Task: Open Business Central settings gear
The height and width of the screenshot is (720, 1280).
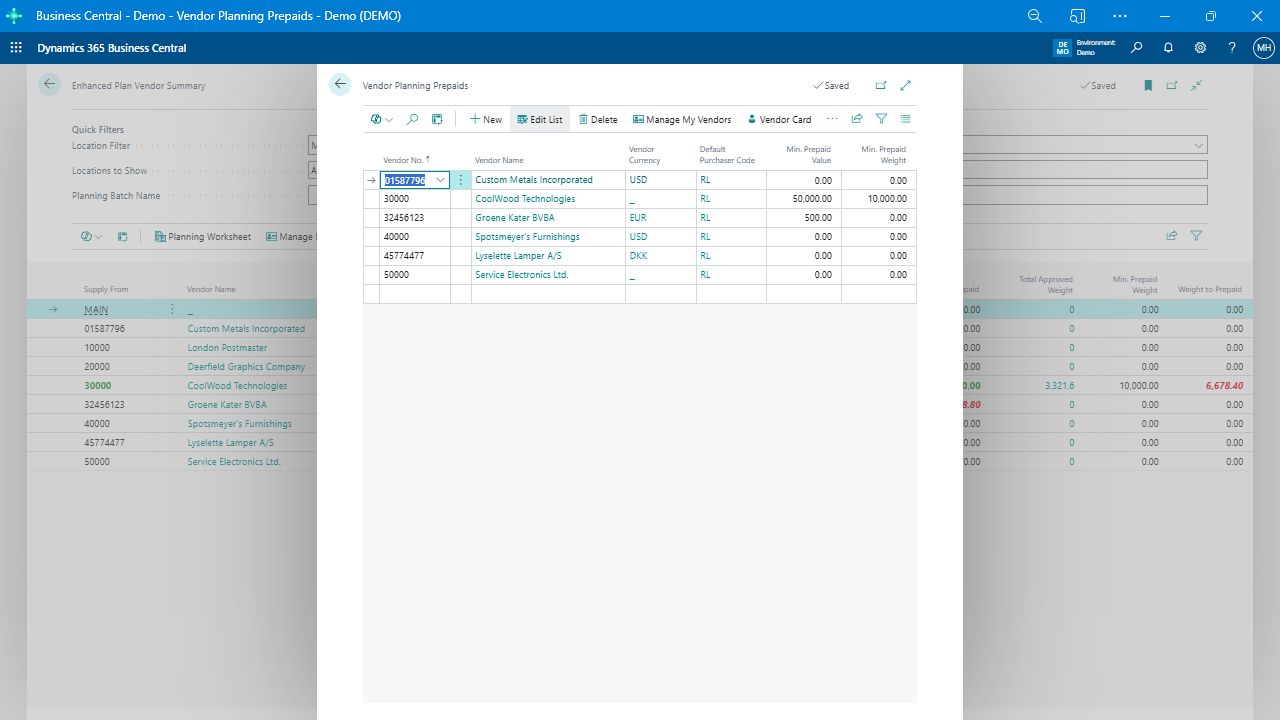Action: pos(1200,47)
